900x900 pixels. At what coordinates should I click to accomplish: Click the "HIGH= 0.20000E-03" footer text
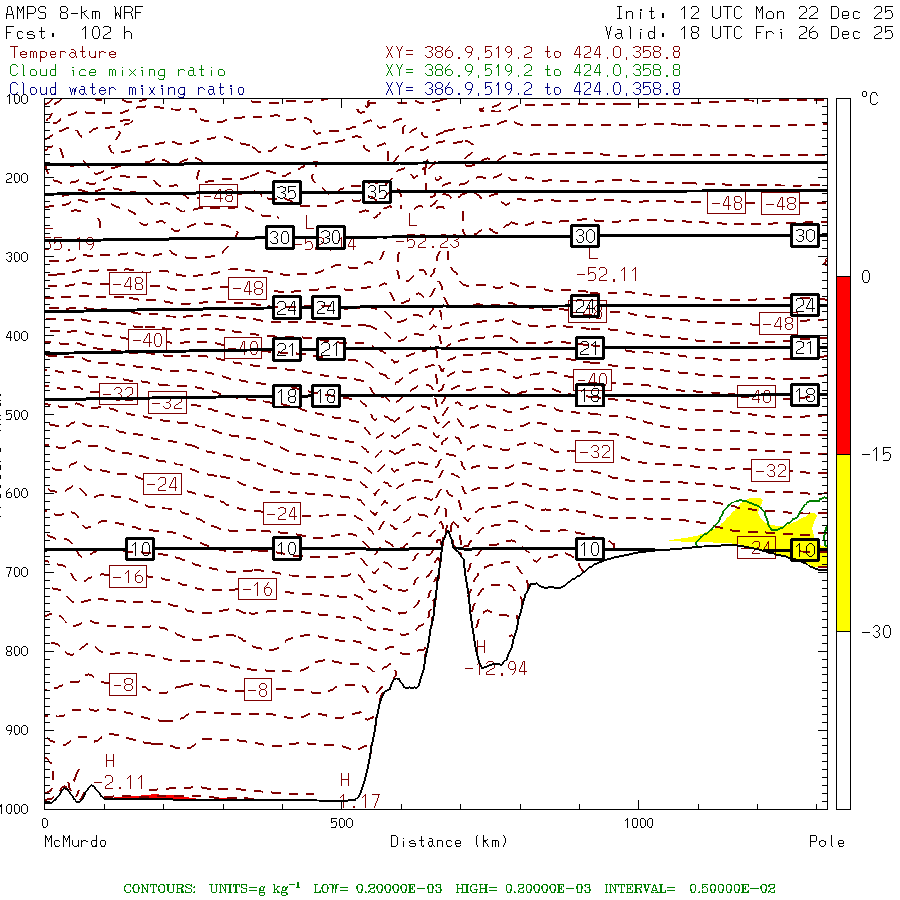523,889
